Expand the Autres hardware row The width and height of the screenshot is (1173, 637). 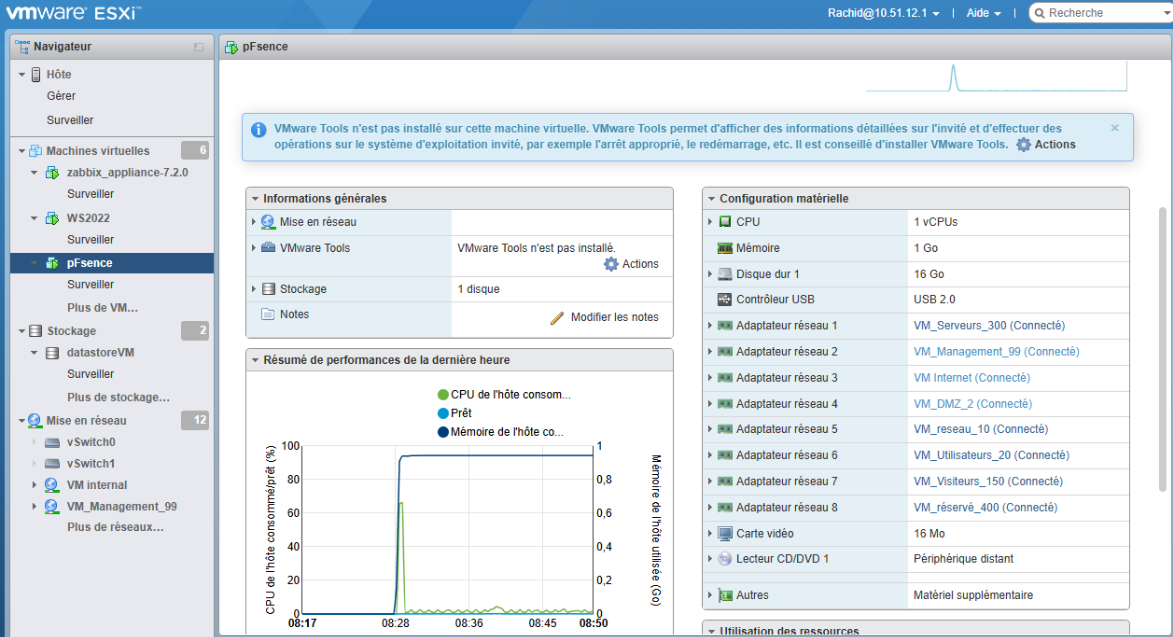click(x=710, y=596)
